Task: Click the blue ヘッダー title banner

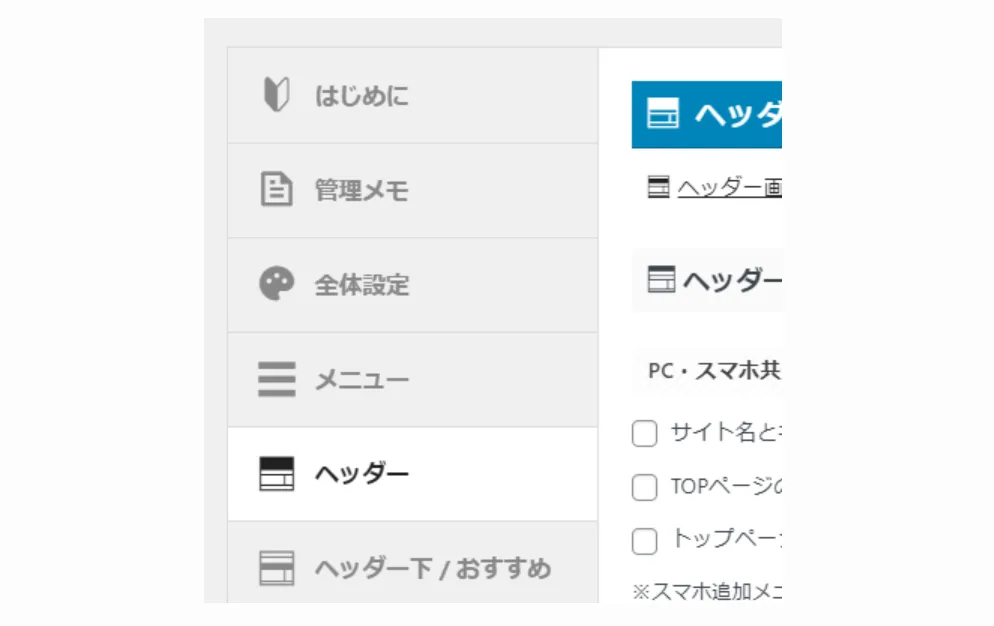Action: [710, 113]
